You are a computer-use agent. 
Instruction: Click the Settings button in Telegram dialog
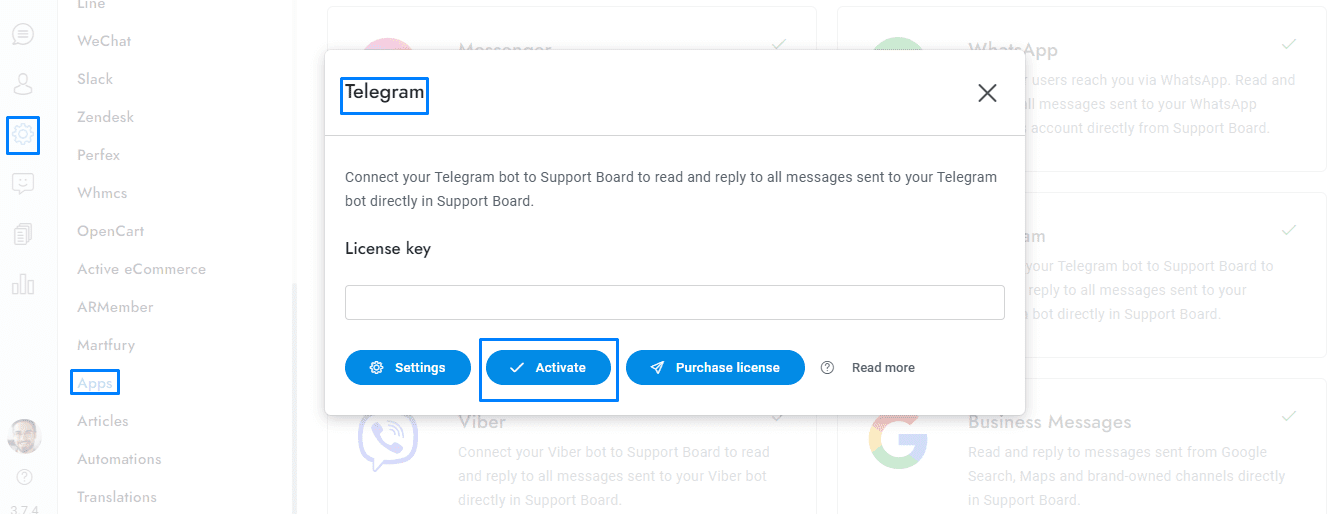click(x=408, y=368)
